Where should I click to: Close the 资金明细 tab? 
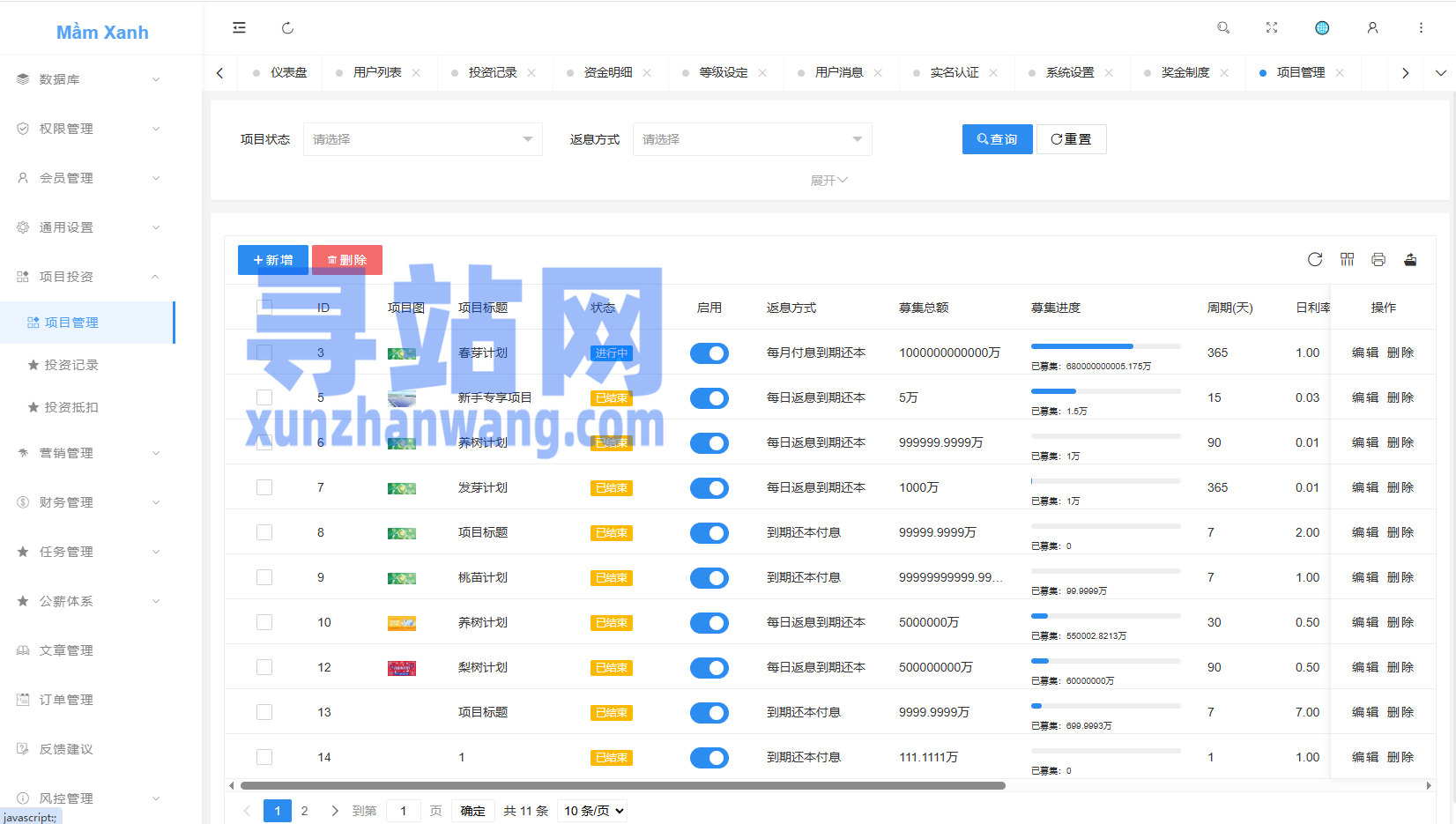pos(647,72)
